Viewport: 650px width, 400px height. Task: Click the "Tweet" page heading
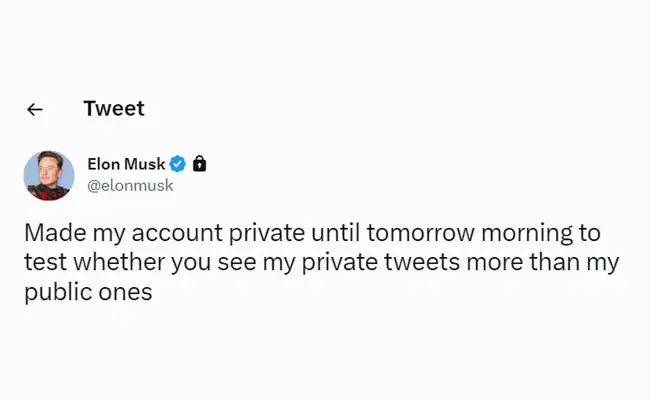point(114,109)
